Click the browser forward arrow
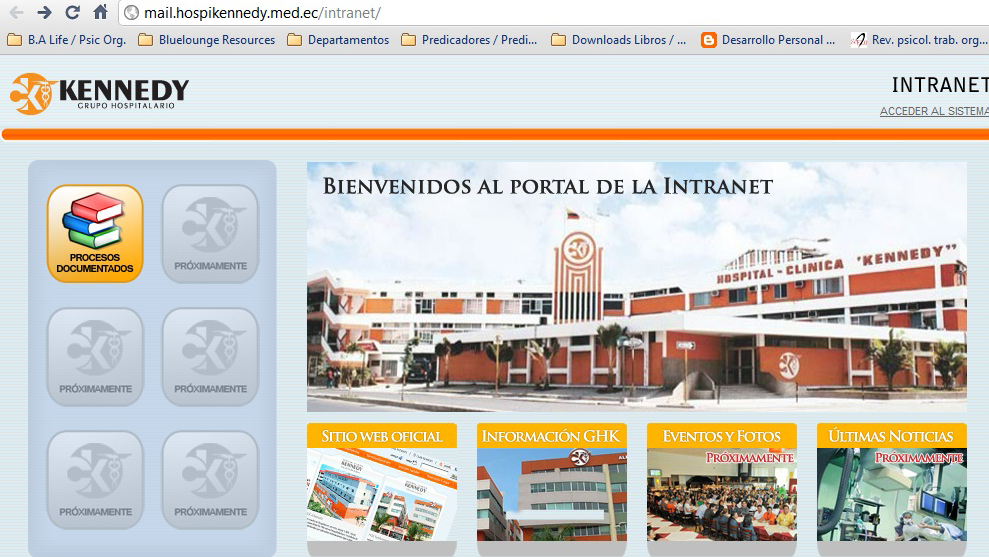Image resolution: width=989 pixels, height=557 pixels. (44, 13)
